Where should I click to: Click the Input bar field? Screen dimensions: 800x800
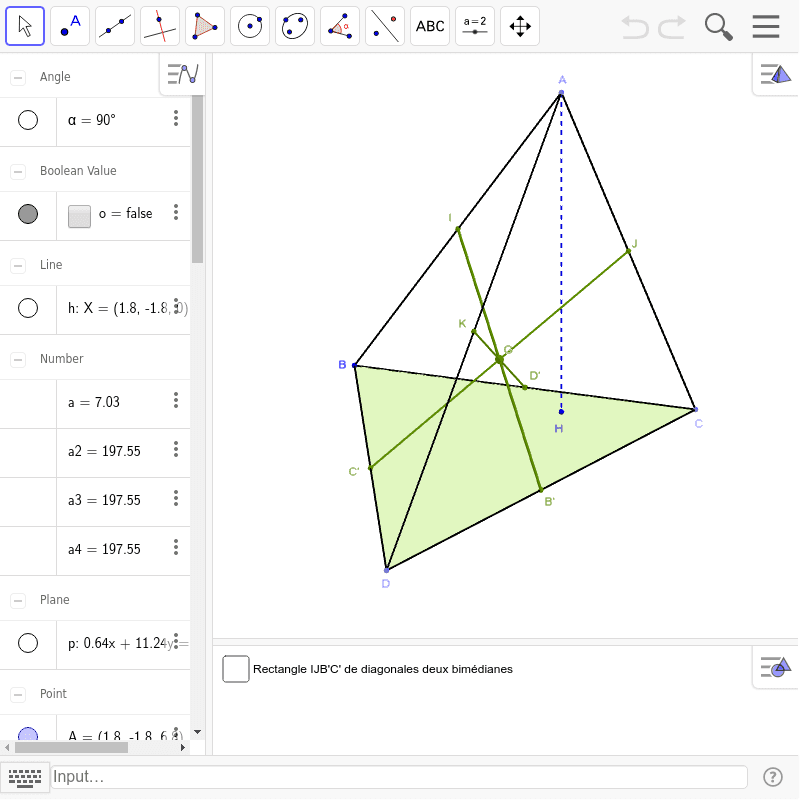pyautogui.click(x=399, y=777)
